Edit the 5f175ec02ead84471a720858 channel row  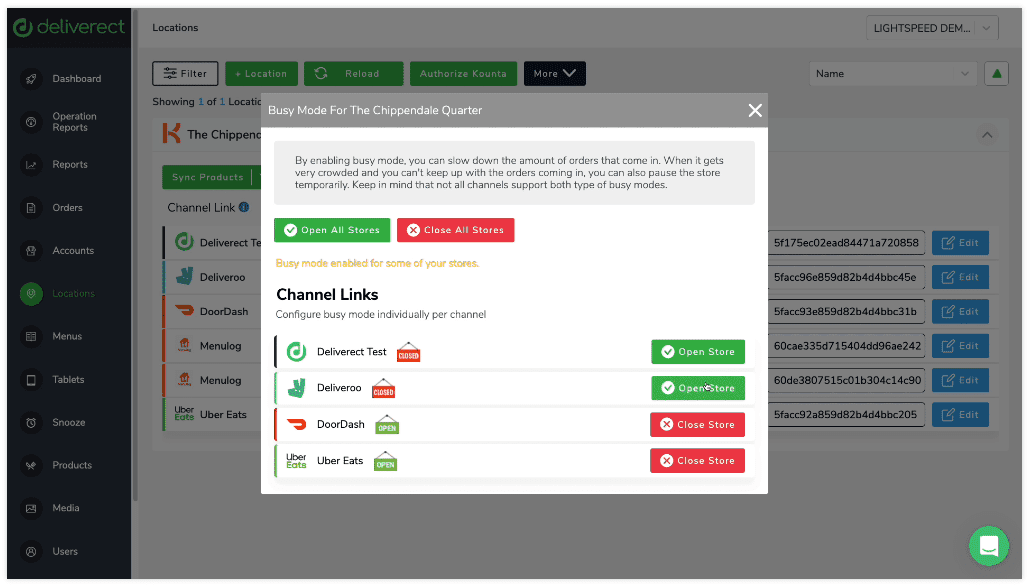click(x=960, y=243)
